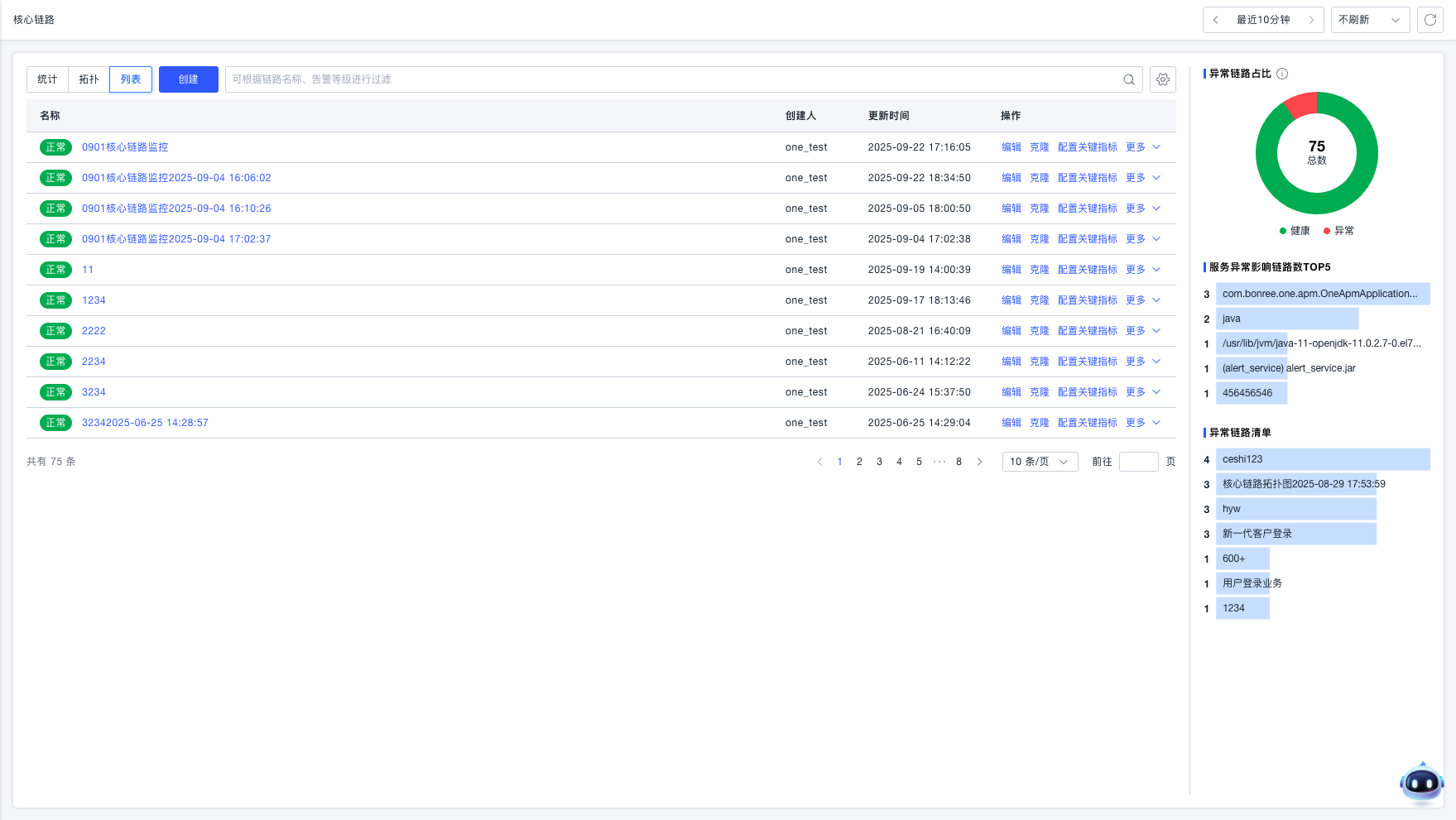Go to next time range arrow
This screenshot has width=1456, height=820.
coord(1311,20)
